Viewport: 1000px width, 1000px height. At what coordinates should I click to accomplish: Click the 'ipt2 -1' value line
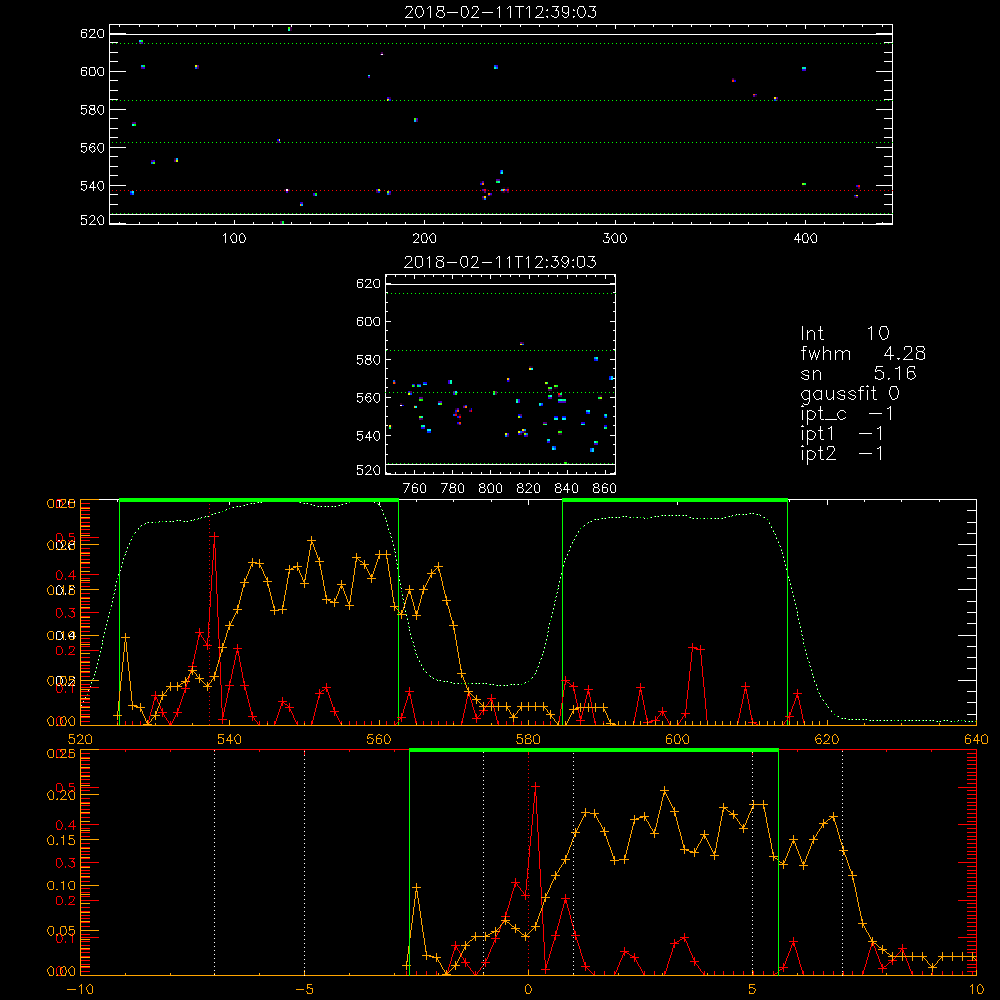pos(842,453)
